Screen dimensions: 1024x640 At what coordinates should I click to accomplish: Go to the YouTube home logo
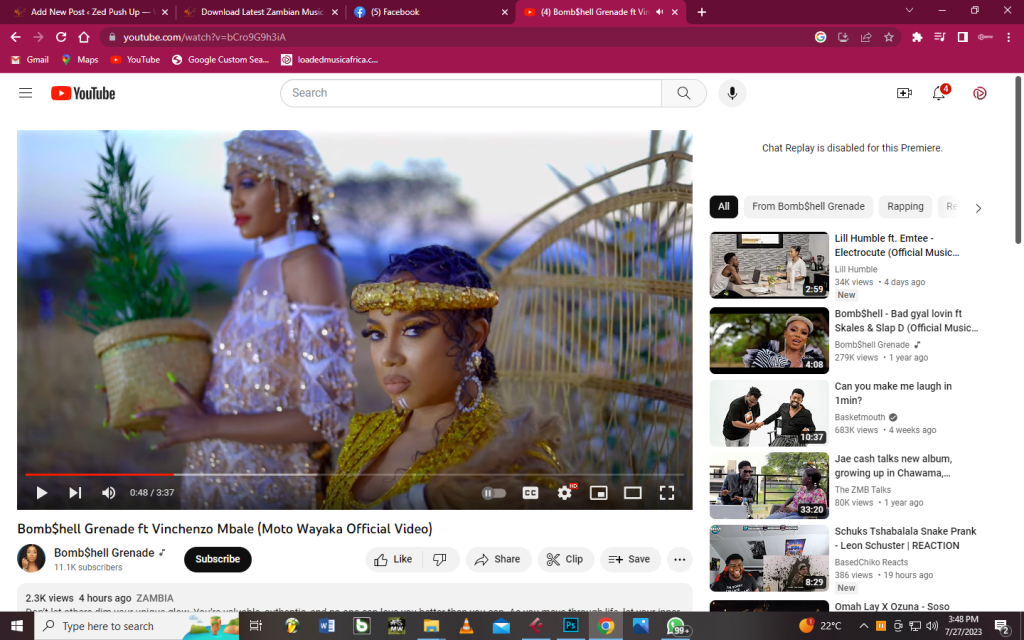(83, 93)
